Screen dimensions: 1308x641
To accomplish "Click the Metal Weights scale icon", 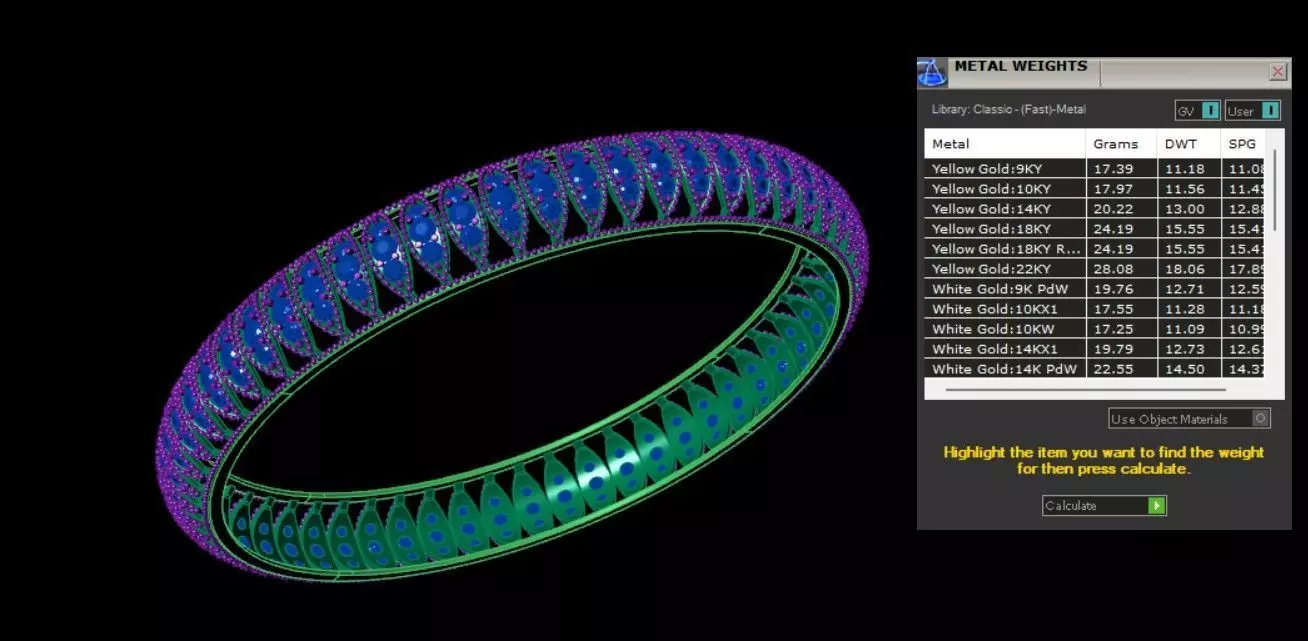I will coord(932,73).
